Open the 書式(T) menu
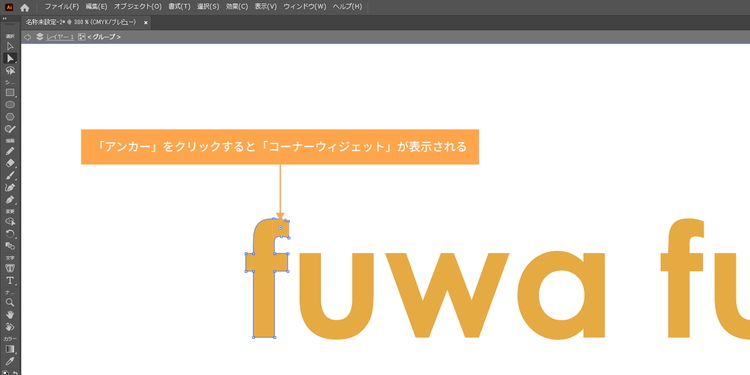Image resolution: width=750 pixels, height=375 pixels. coord(179,7)
